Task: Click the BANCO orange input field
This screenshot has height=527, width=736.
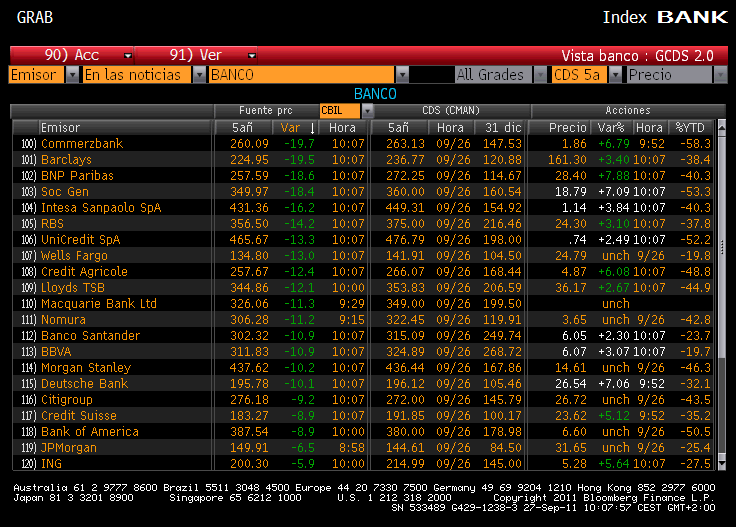Action: point(302,75)
